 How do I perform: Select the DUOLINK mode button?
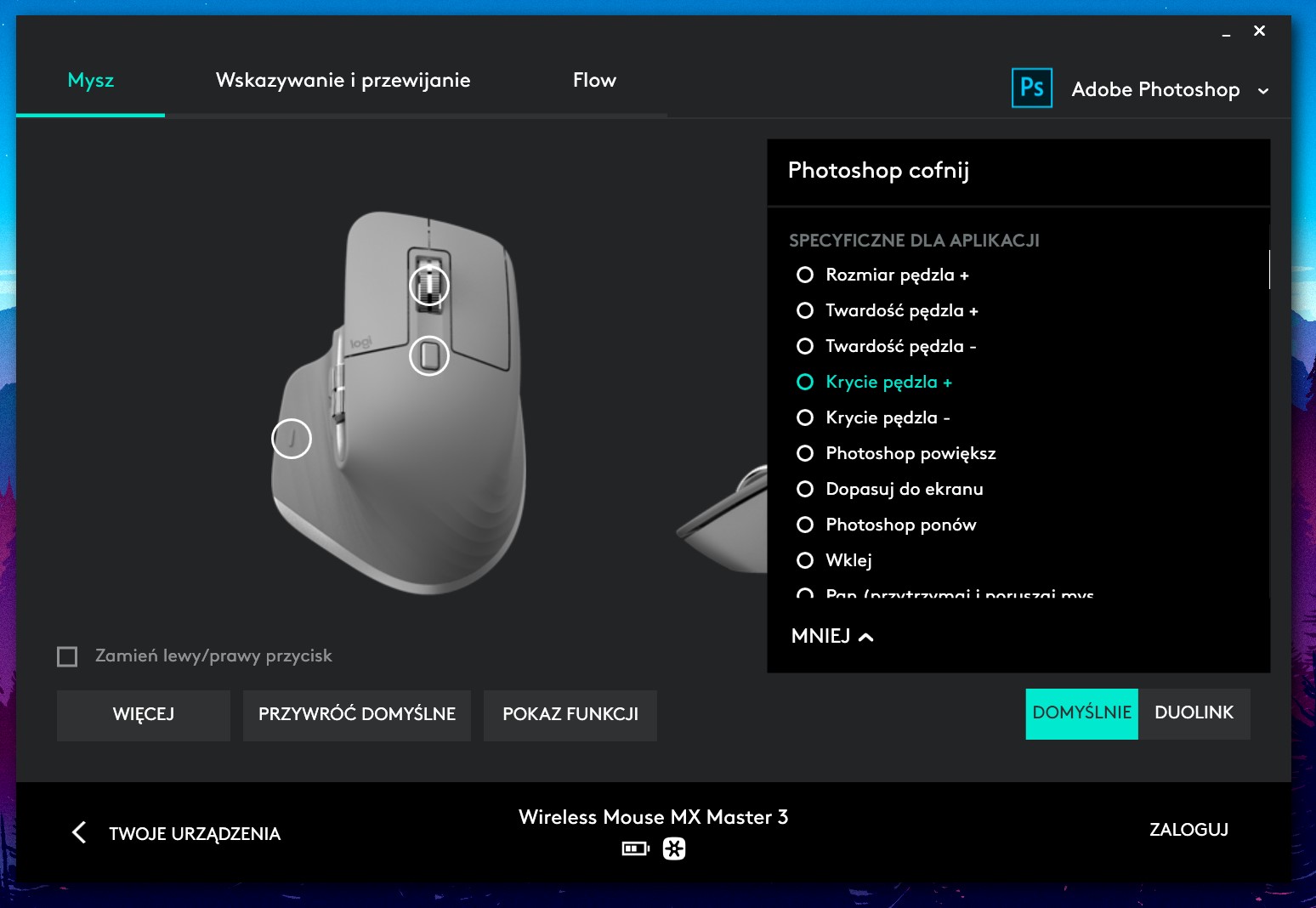1194,713
